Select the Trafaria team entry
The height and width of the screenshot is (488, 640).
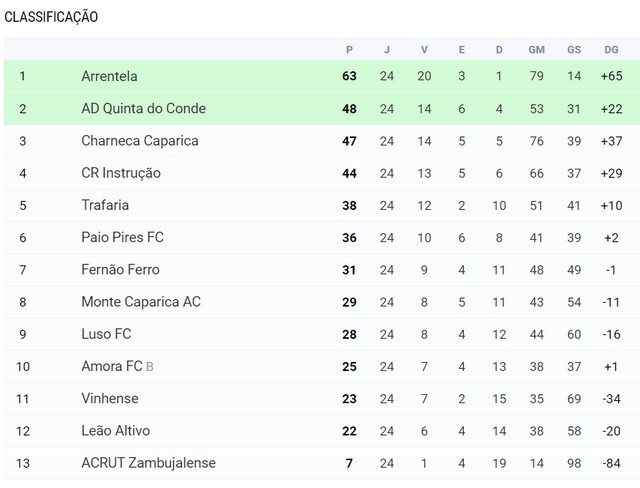click(105, 205)
